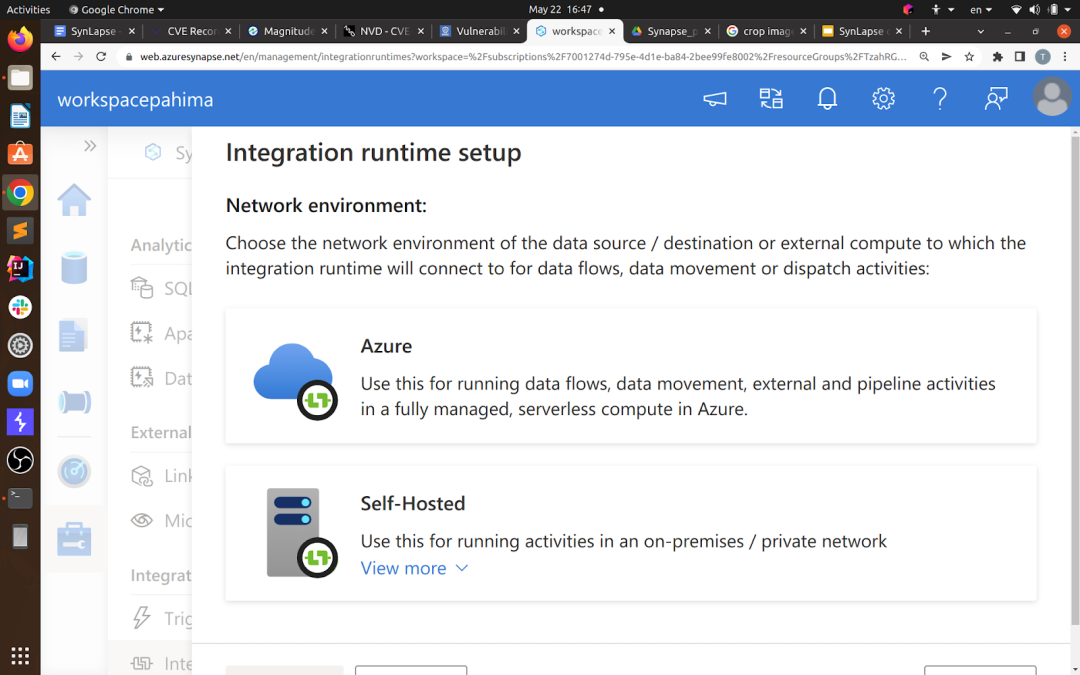1080x675 pixels.
Task: Select the Azure integration runtime card
Action: (x=631, y=375)
